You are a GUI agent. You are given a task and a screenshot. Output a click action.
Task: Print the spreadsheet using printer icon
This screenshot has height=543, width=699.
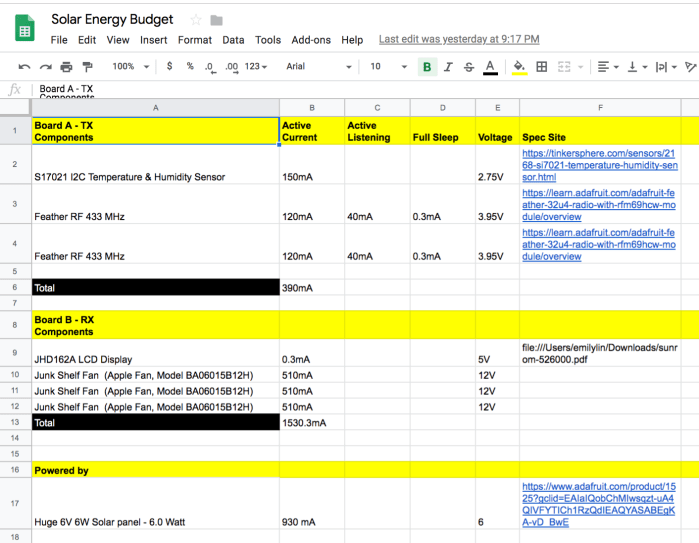tap(66, 67)
